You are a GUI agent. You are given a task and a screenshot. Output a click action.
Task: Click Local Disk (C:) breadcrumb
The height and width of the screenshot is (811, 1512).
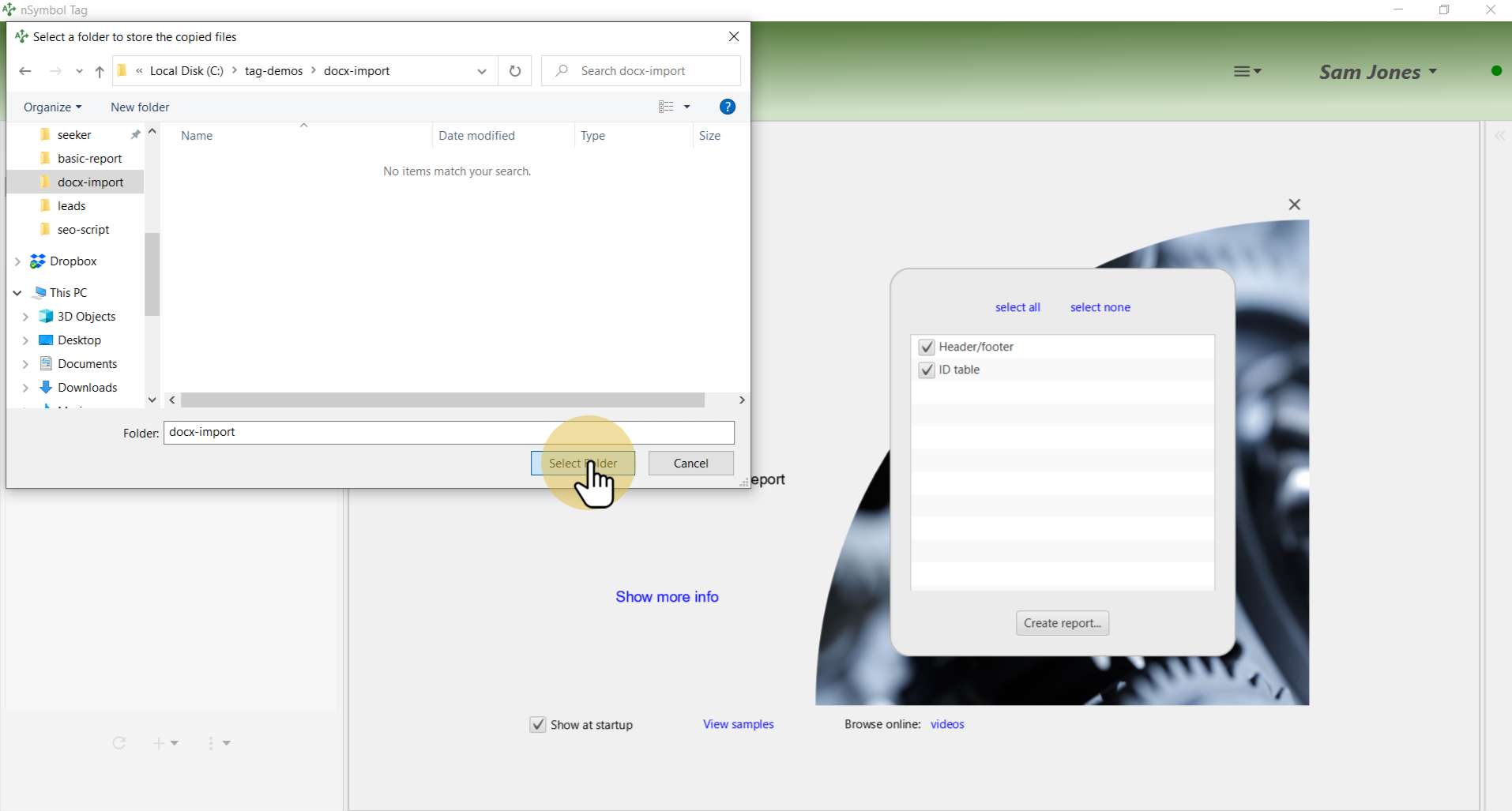click(186, 71)
